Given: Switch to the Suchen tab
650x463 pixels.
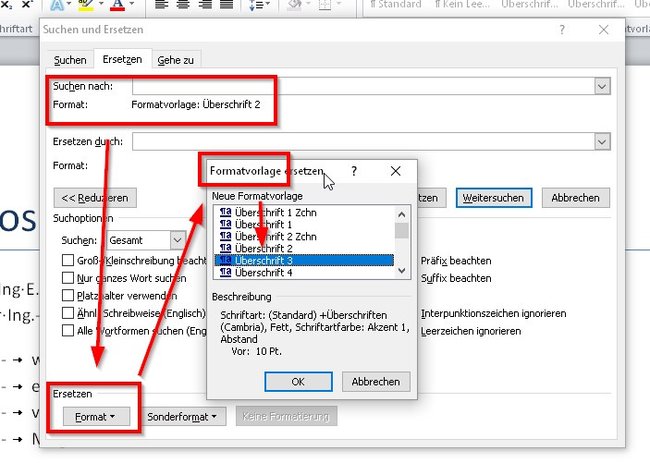Looking at the screenshot, I should (x=70, y=60).
